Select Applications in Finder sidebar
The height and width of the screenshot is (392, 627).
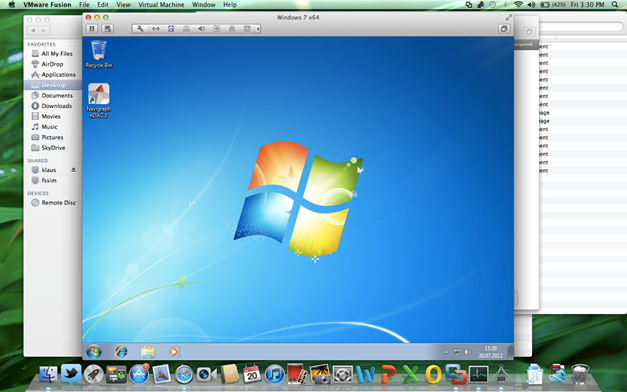click(53, 74)
